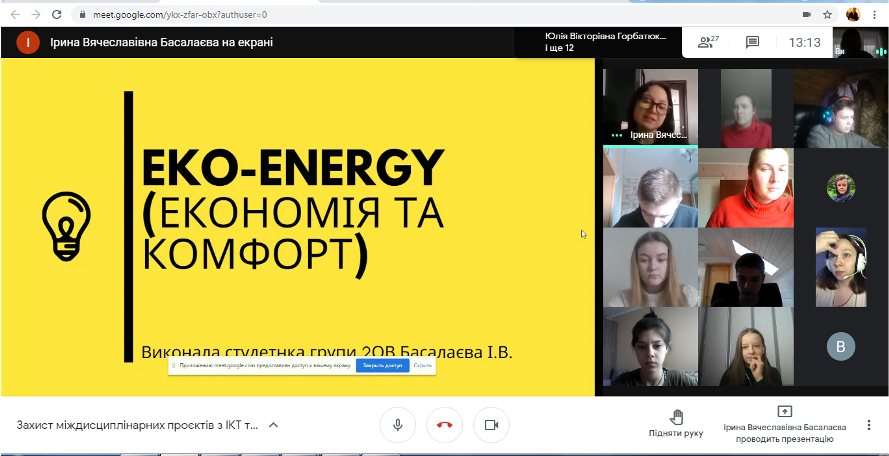
Task: Open the presentation options button
Action: (785, 425)
